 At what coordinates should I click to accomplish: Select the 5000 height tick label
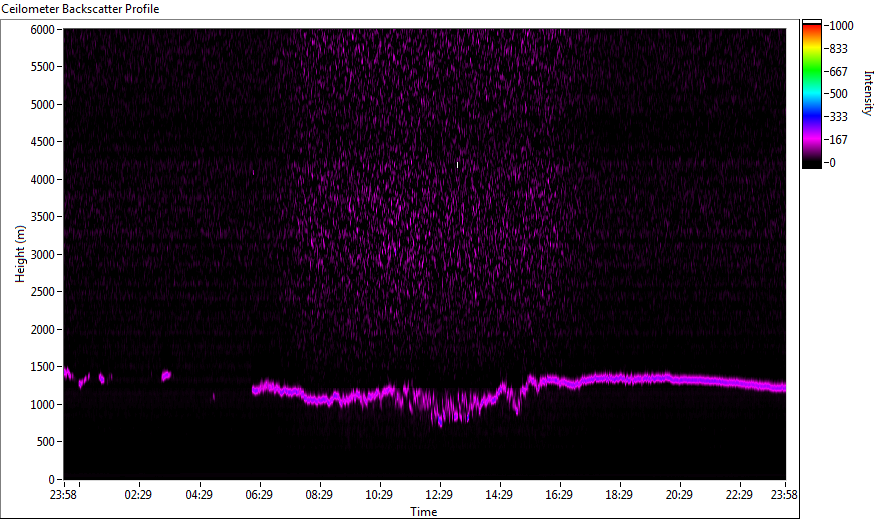click(43, 105)
